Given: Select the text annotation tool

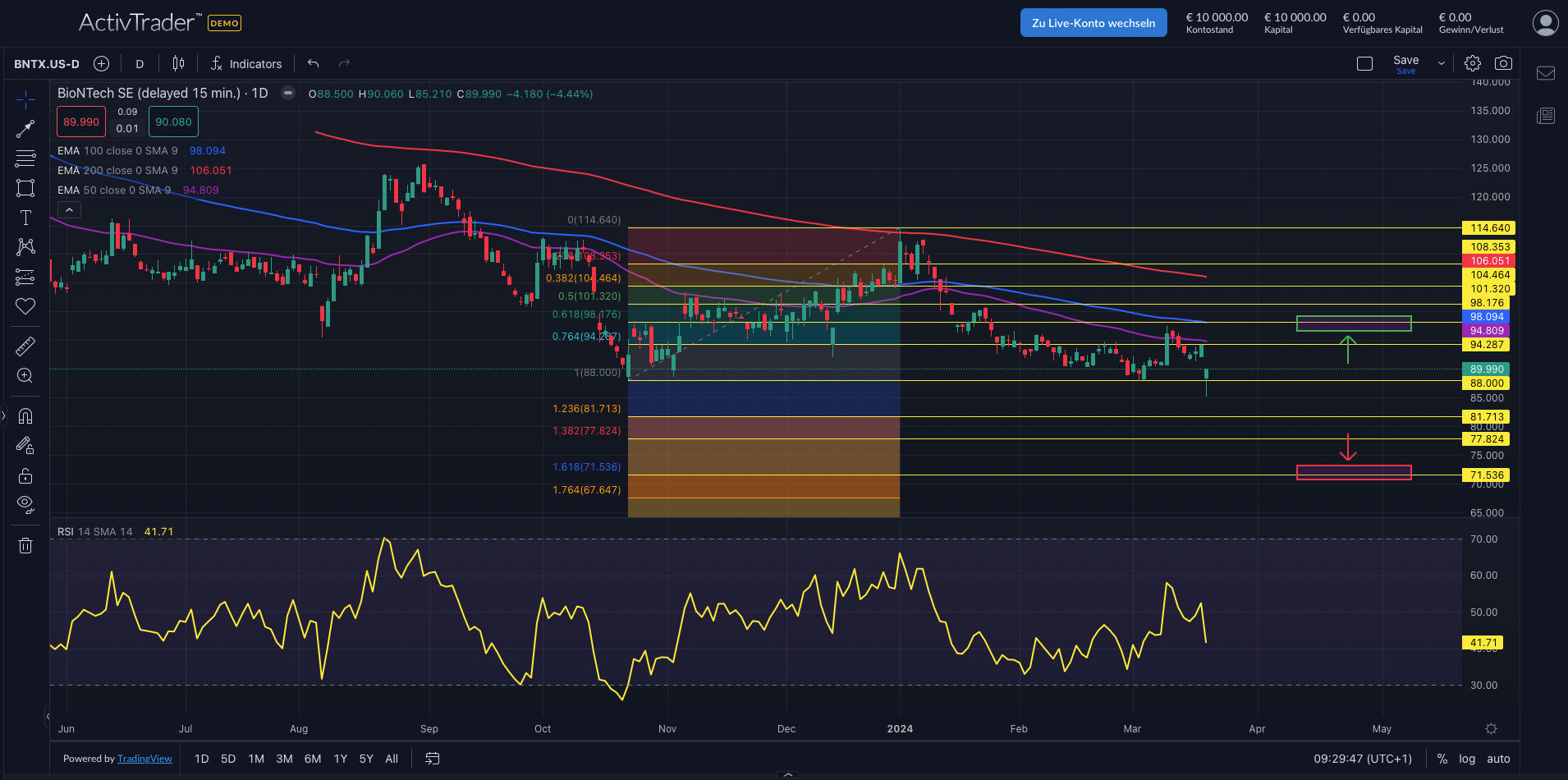Looking at the screenshot, I should tap(25, 218).
